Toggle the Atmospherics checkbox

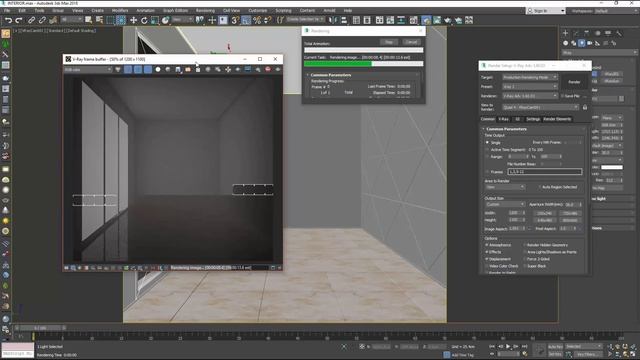(487, 245)
